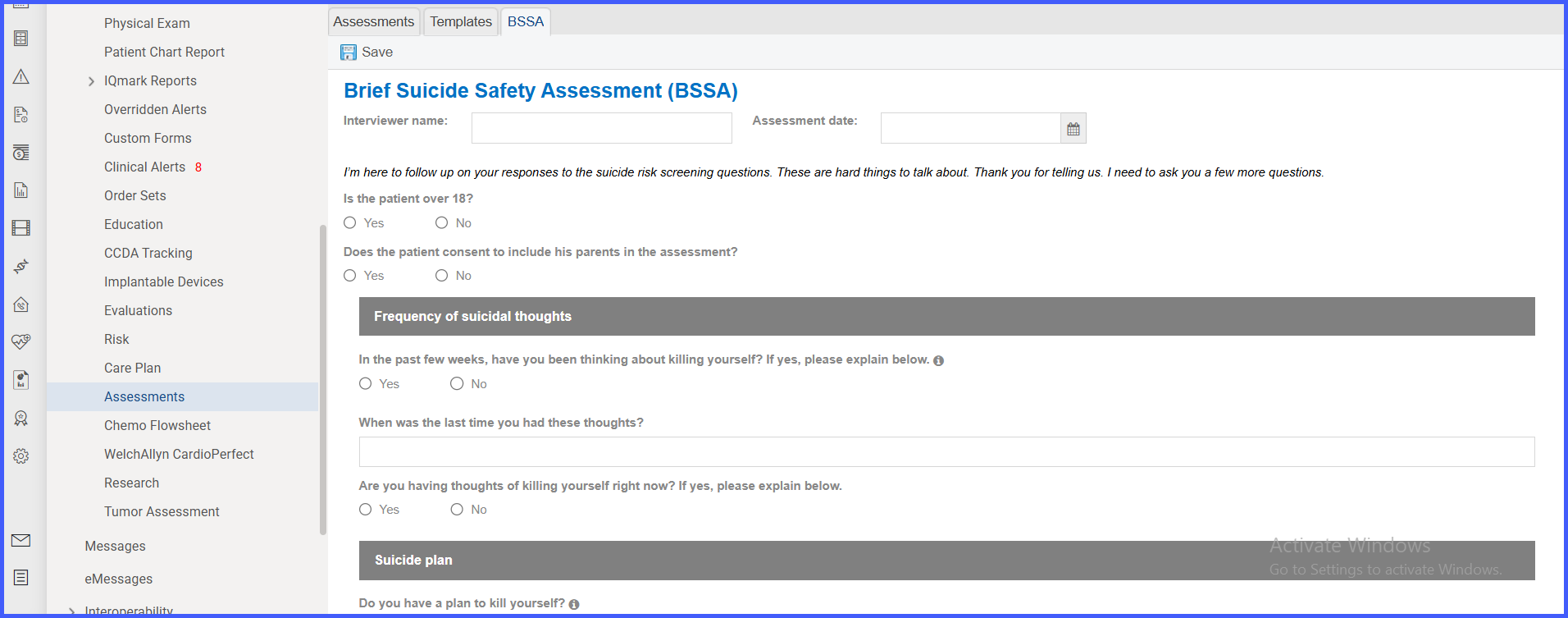Viewport: 1568px width, 618px height.
Task: Click the Save button label
Action: 377,52
